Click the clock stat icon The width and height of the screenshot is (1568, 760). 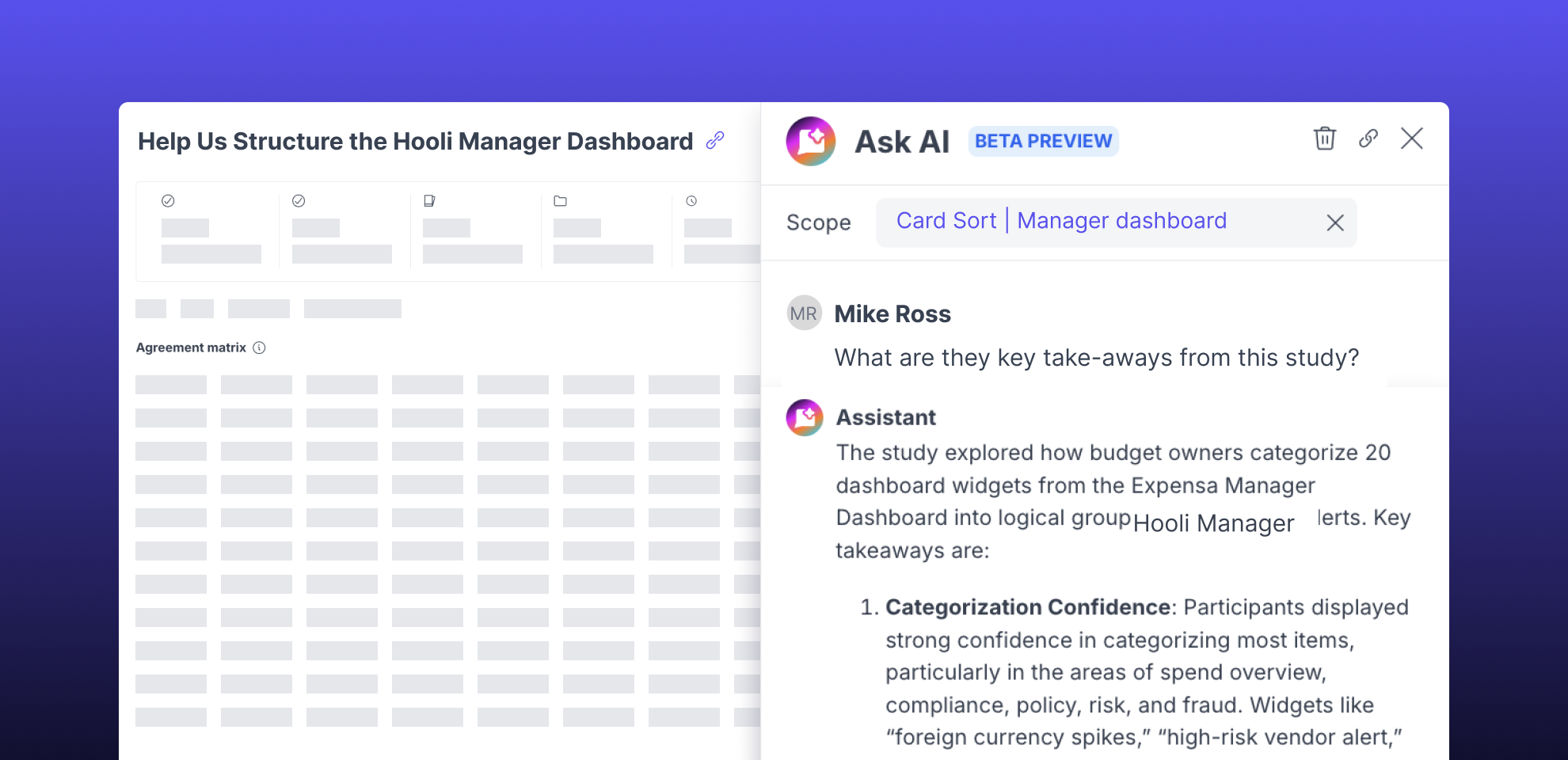691,201
